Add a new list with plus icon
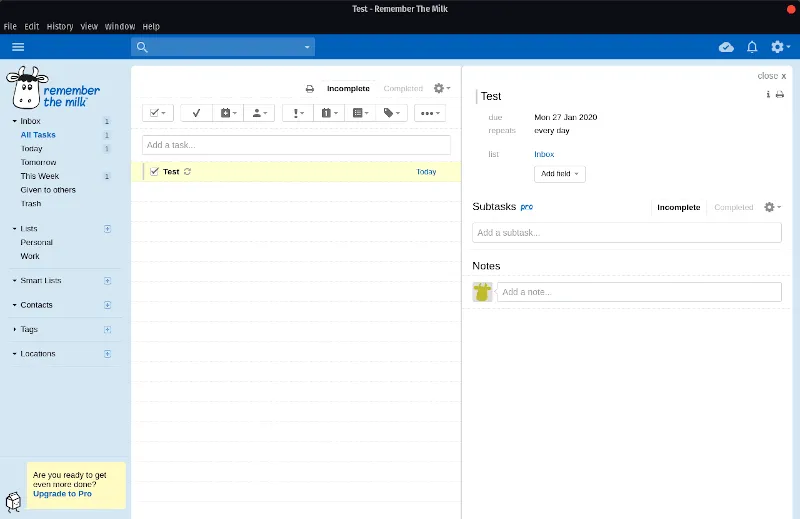Image resolution: width=800 pixels, height=519 pixels. pos(107,229)
